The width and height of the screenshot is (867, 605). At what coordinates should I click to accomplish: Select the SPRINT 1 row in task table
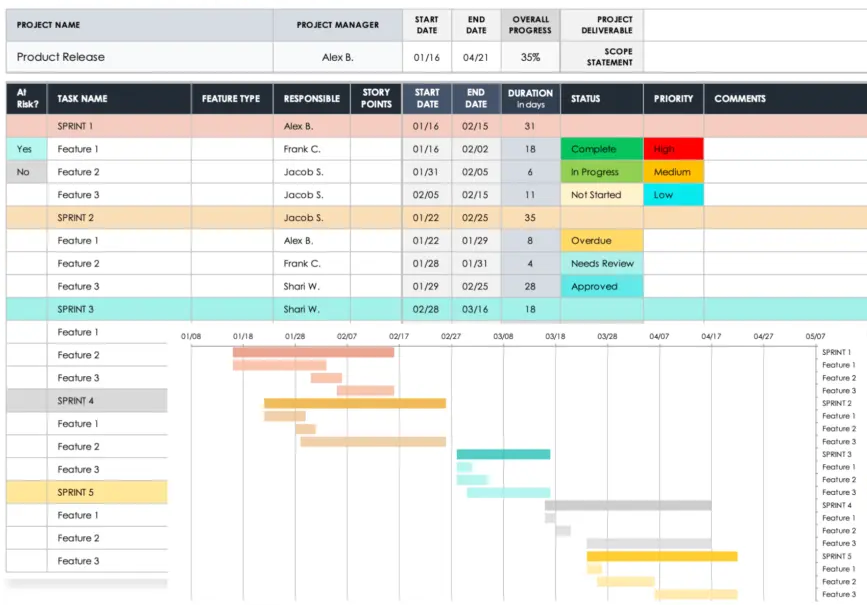76,126
